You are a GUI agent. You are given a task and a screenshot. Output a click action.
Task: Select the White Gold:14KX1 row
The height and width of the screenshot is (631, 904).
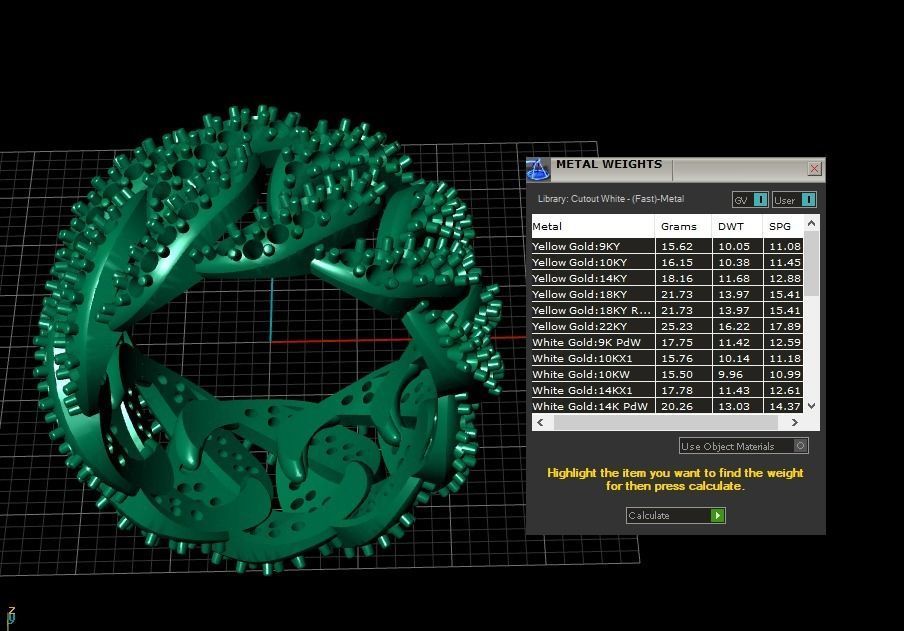coord(667,390)
